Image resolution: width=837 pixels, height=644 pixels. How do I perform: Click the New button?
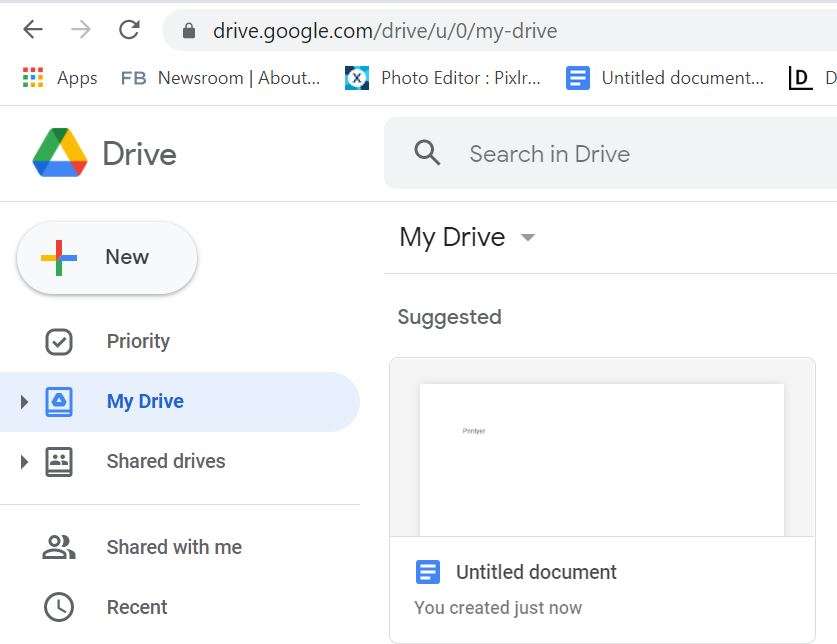(x=107, y=257)
